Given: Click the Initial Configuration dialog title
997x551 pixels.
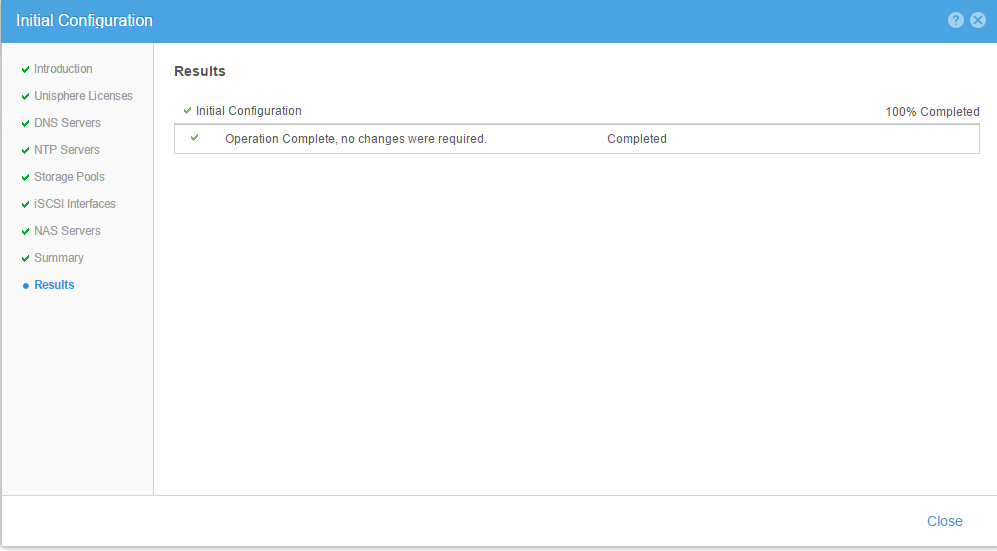Looking at the screenshot, I should pos(84,20).
